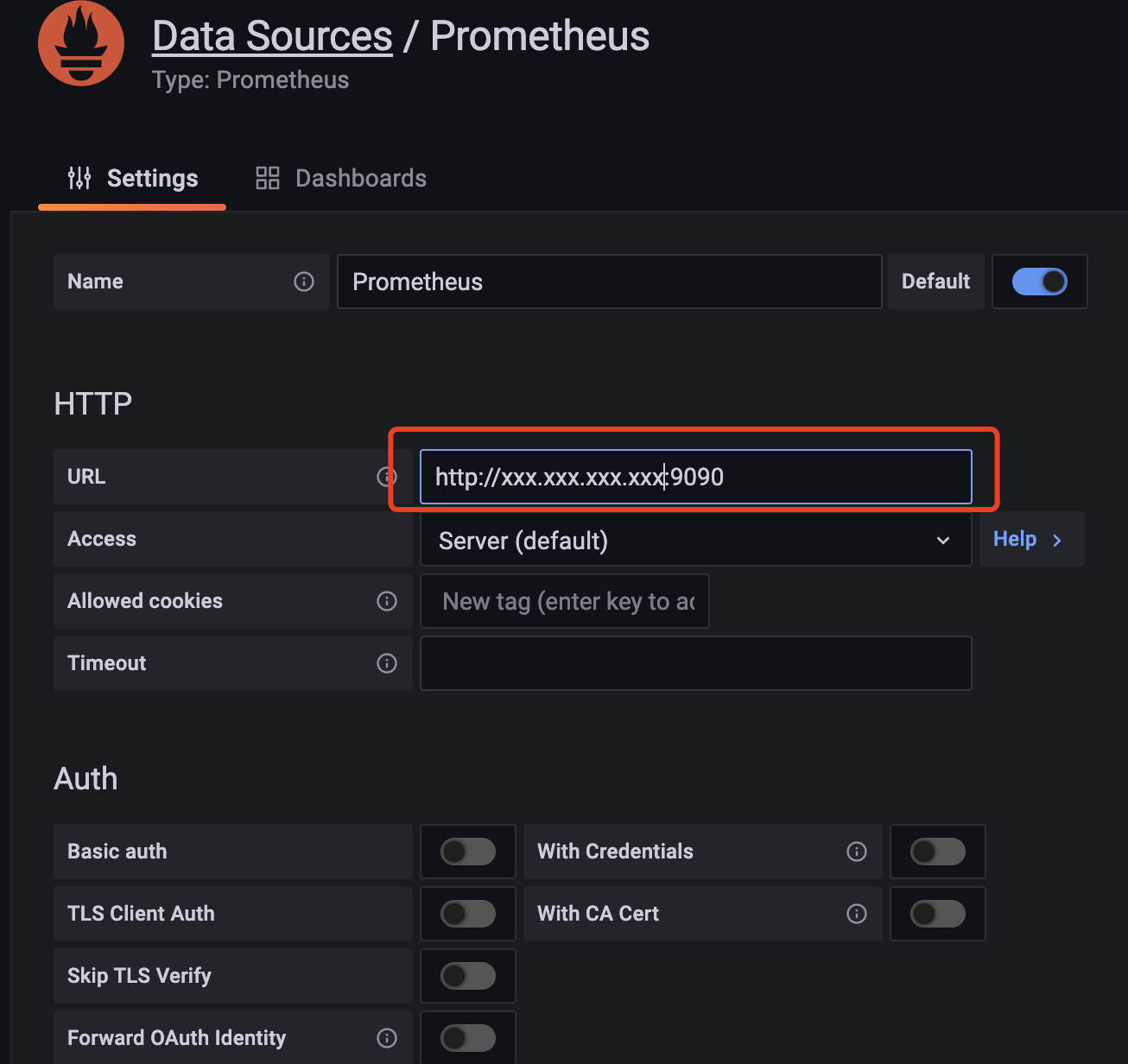
Task: Click the Skip TLS Verify label
Action: click(139, 976)
